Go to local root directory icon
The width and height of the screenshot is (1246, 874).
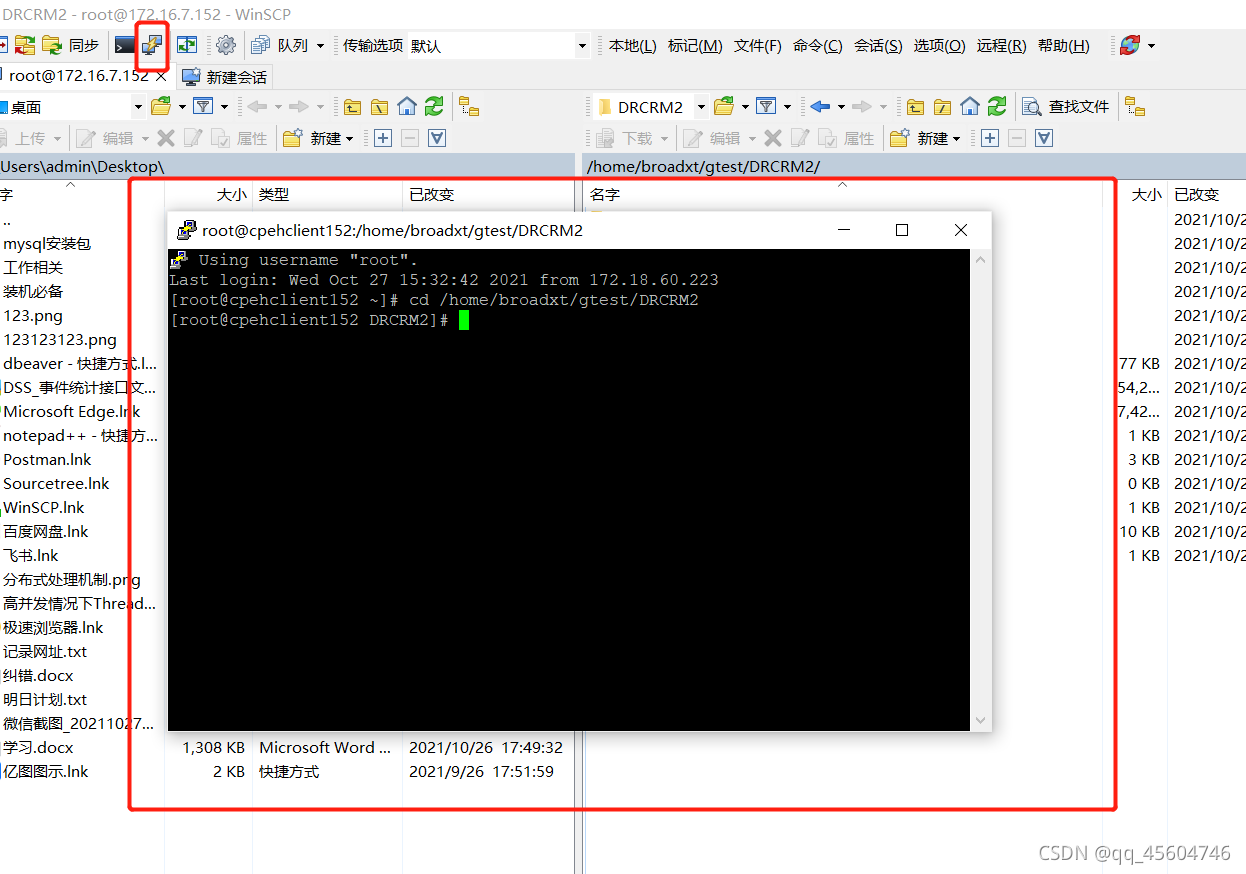pos(379,106)
